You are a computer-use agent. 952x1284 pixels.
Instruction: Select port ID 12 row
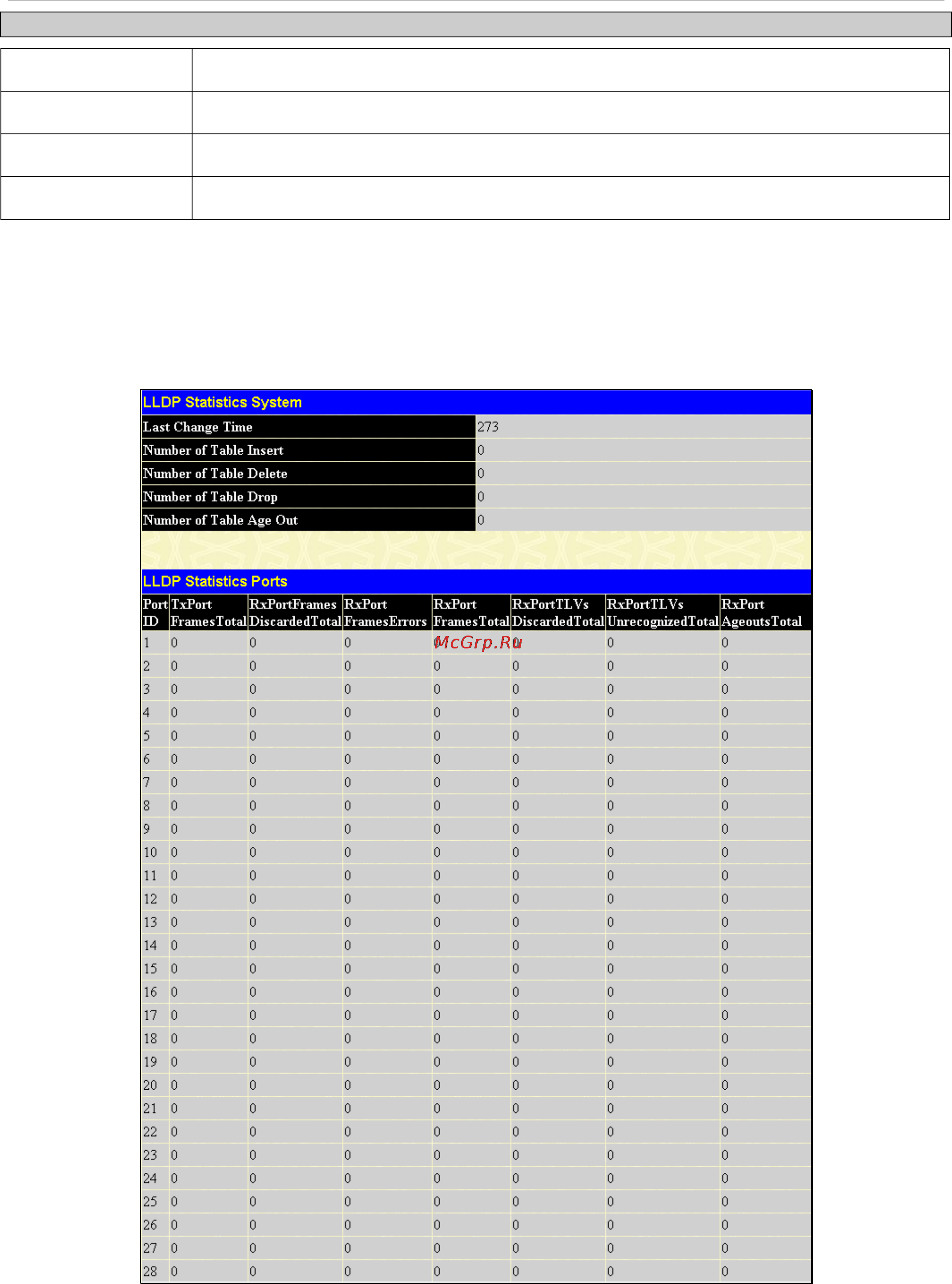[476, 899]
